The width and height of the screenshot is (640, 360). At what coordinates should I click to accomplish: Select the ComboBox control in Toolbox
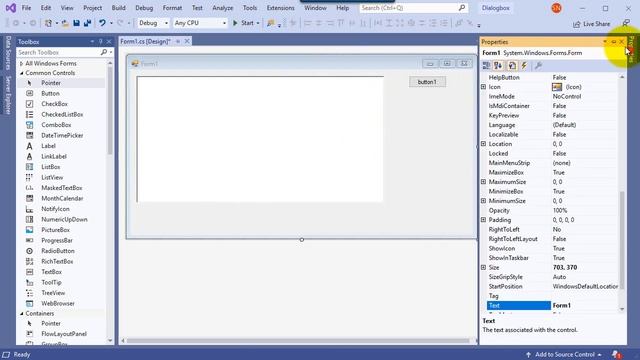[x=56, y=125]
